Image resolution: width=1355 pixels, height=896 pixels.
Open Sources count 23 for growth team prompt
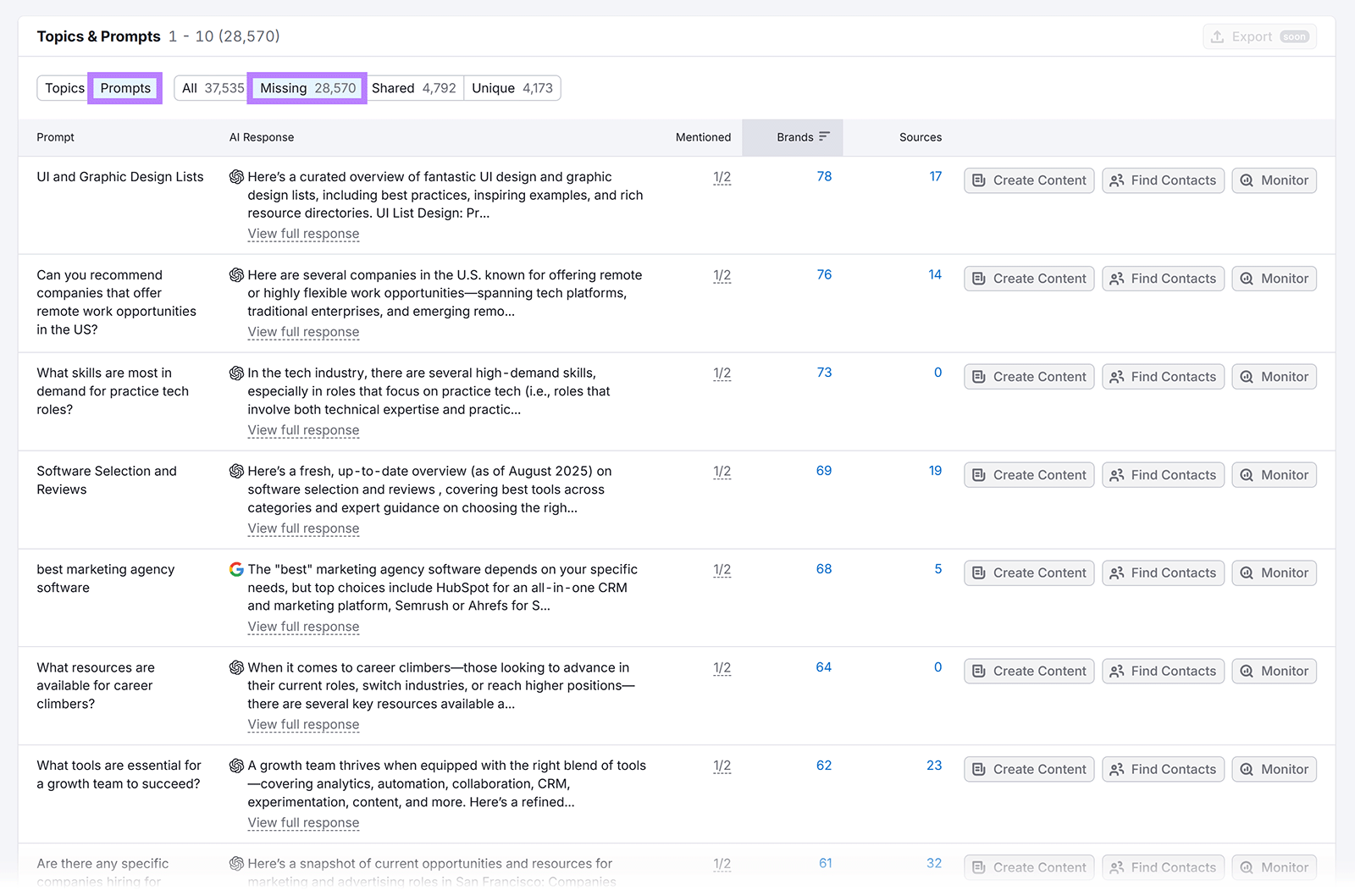coord(934,765)
